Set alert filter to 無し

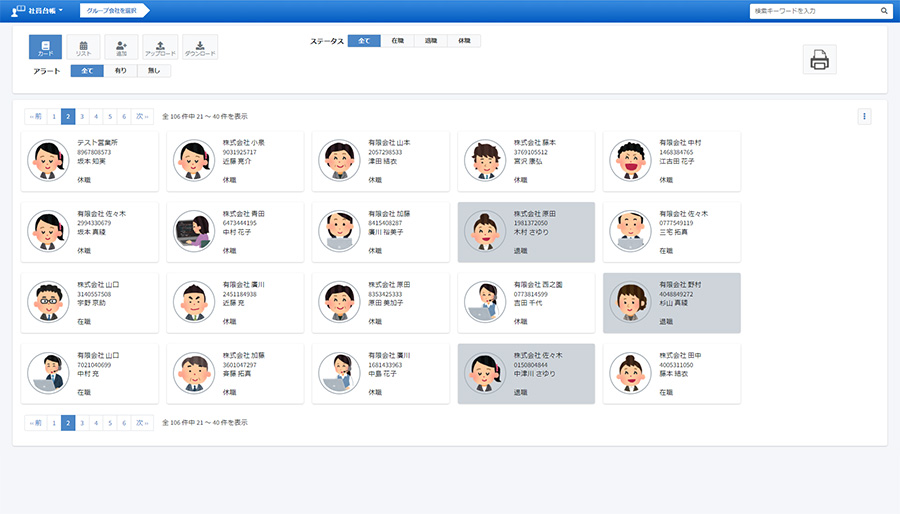[x=153, y=71]
